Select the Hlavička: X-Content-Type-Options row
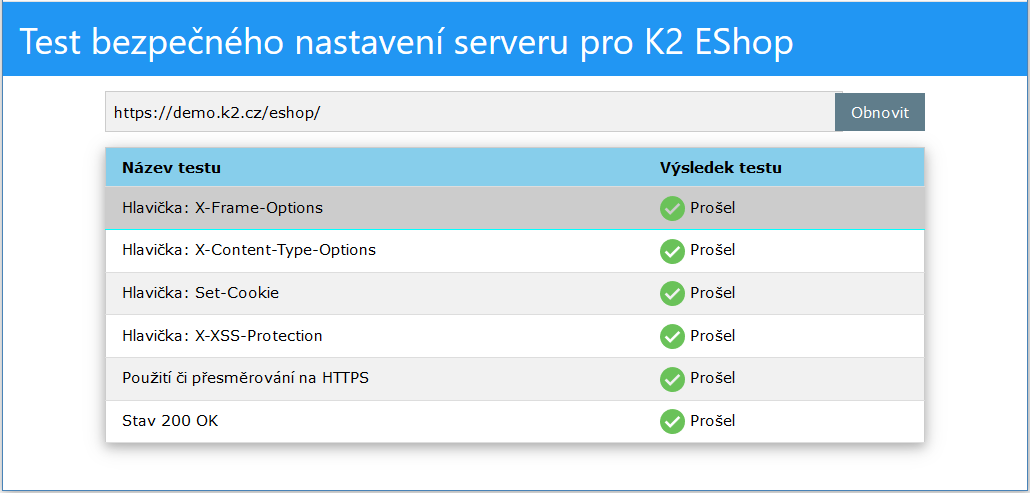 click(x=248, y=250)
